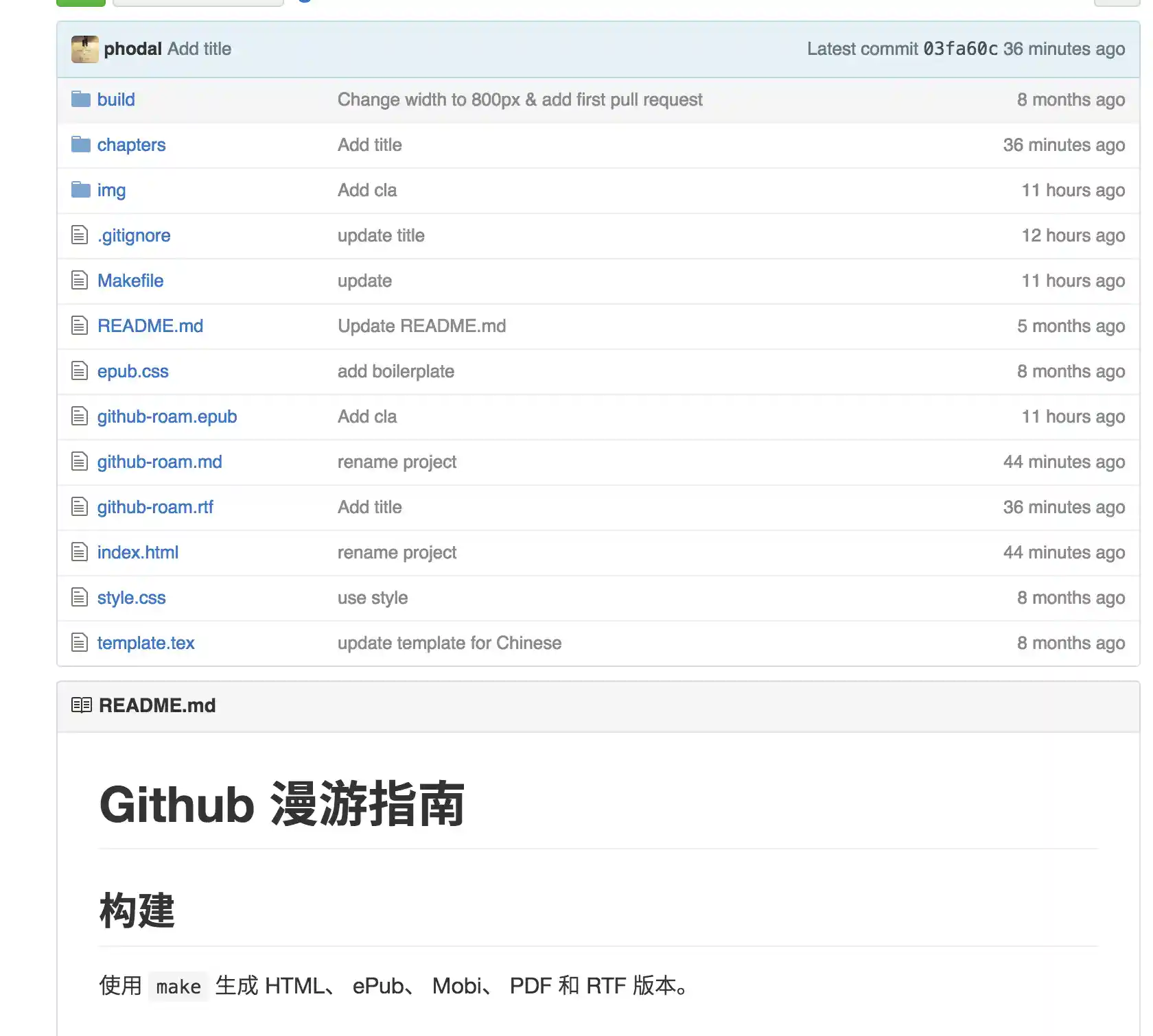
Task: Open the 'rename project' commit for index.html
Action: (x=397, y=552)
